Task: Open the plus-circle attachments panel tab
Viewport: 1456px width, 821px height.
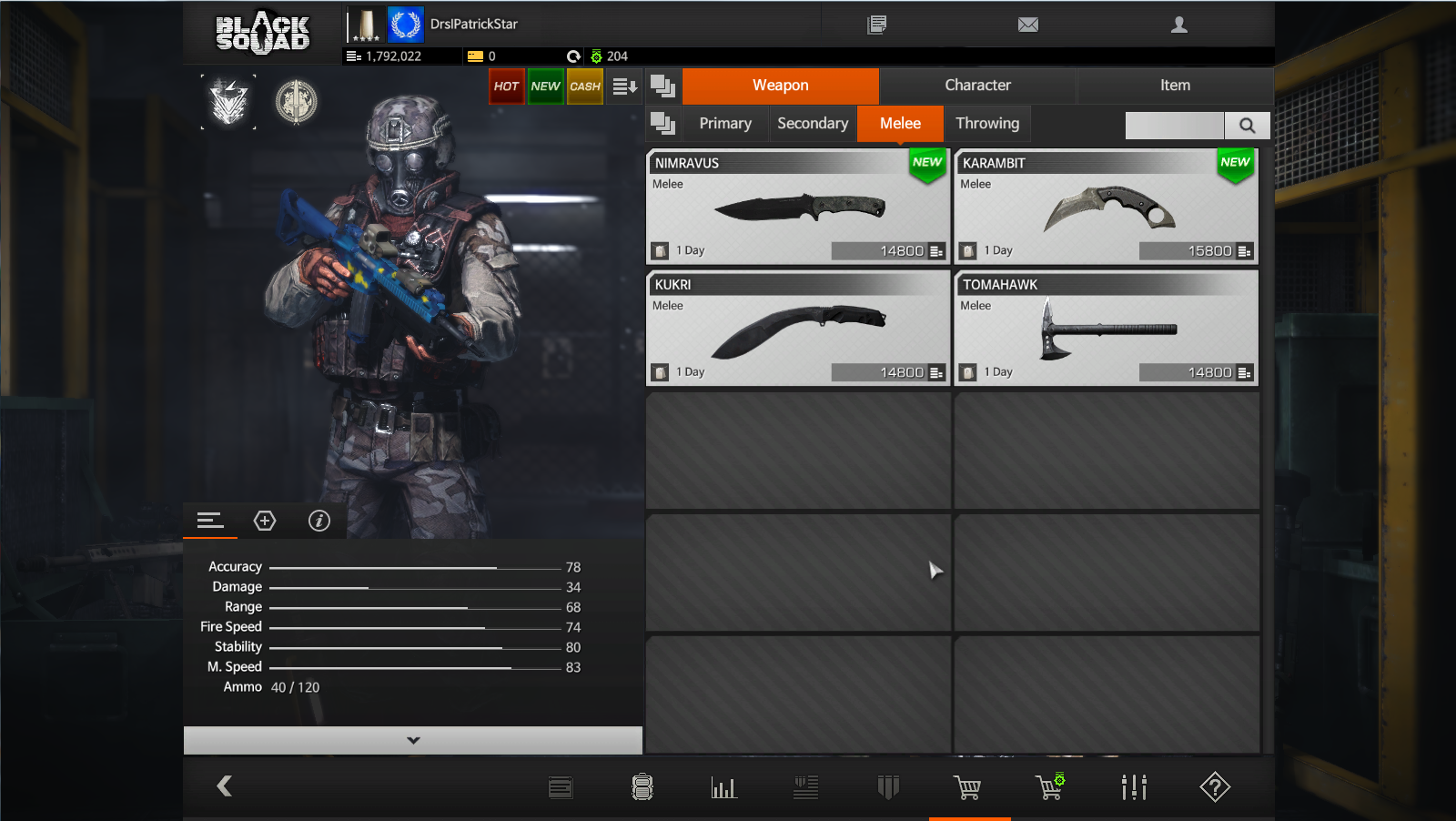Action: [265, 521]
